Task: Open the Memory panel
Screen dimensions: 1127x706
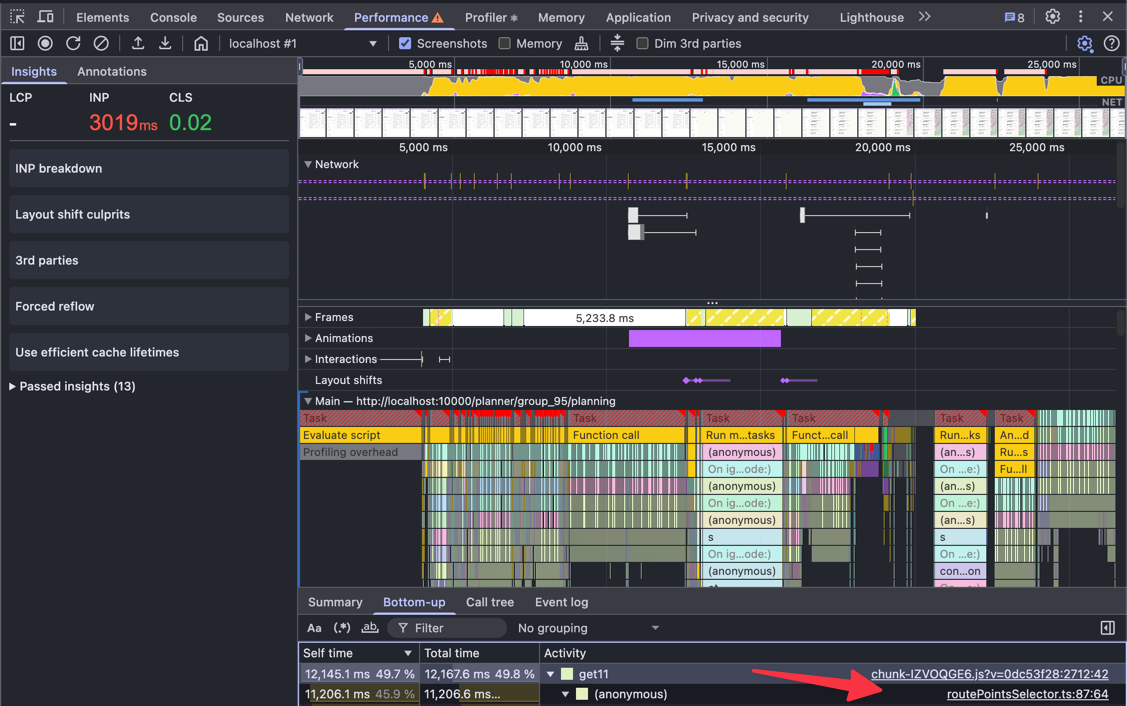Action: (x=561, y=17)
